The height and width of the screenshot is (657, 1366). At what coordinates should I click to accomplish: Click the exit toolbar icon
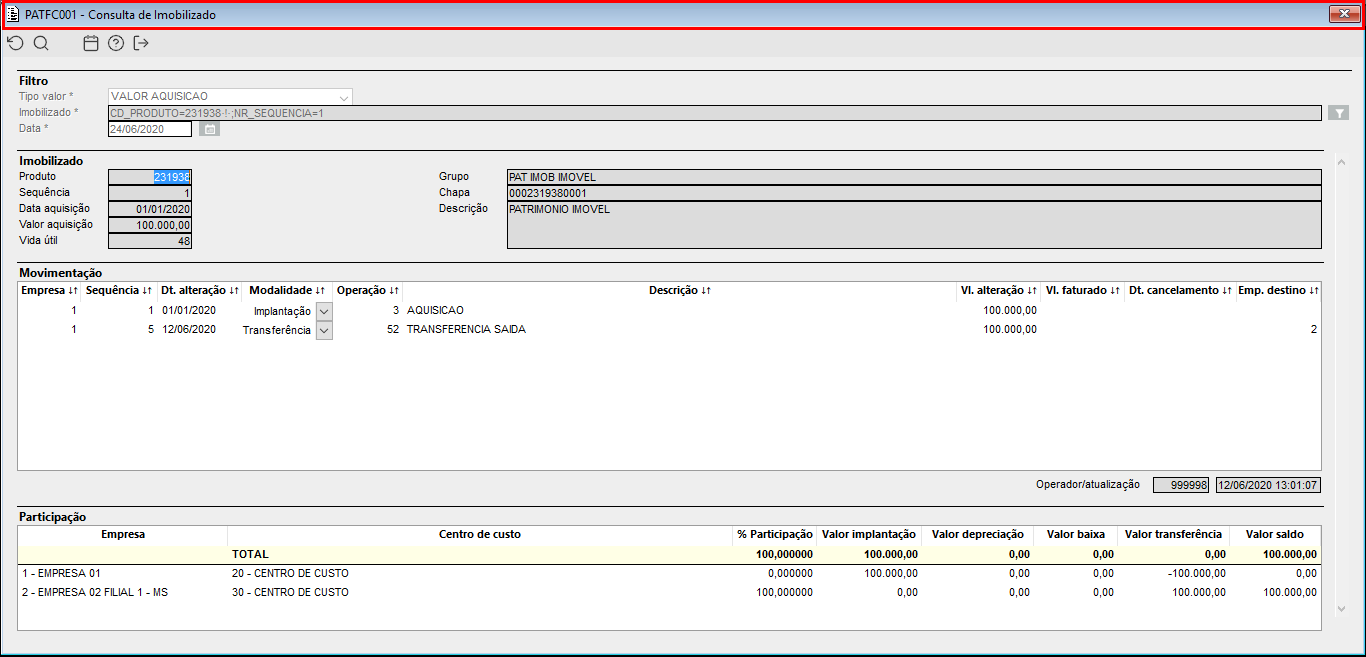point(141,43)
